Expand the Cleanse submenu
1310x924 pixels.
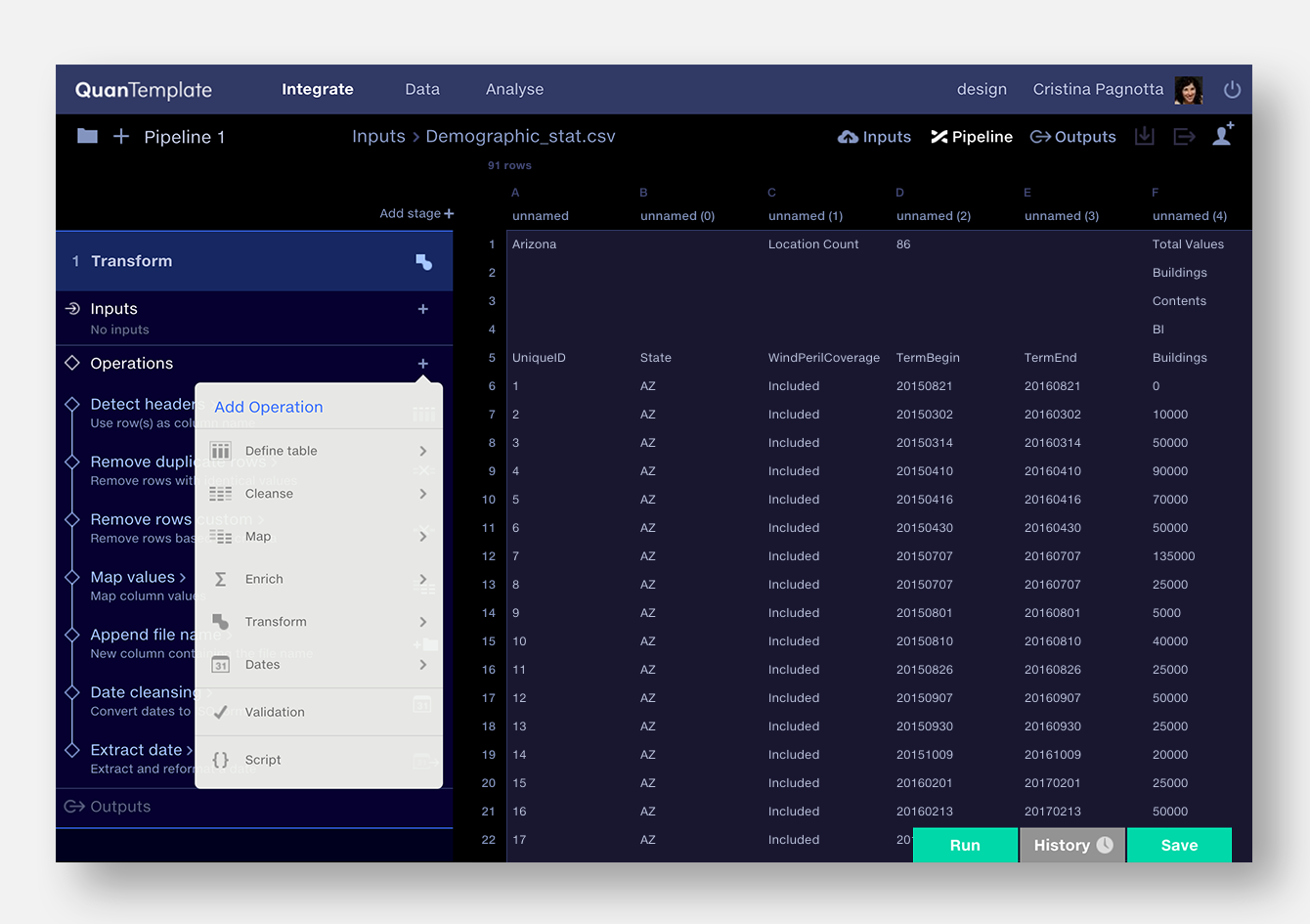424,494
